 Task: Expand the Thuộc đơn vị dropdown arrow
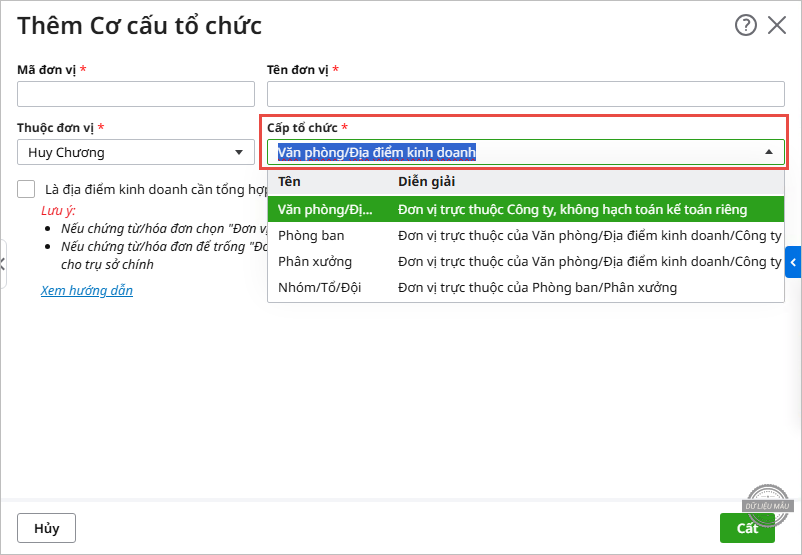[238, 153]
